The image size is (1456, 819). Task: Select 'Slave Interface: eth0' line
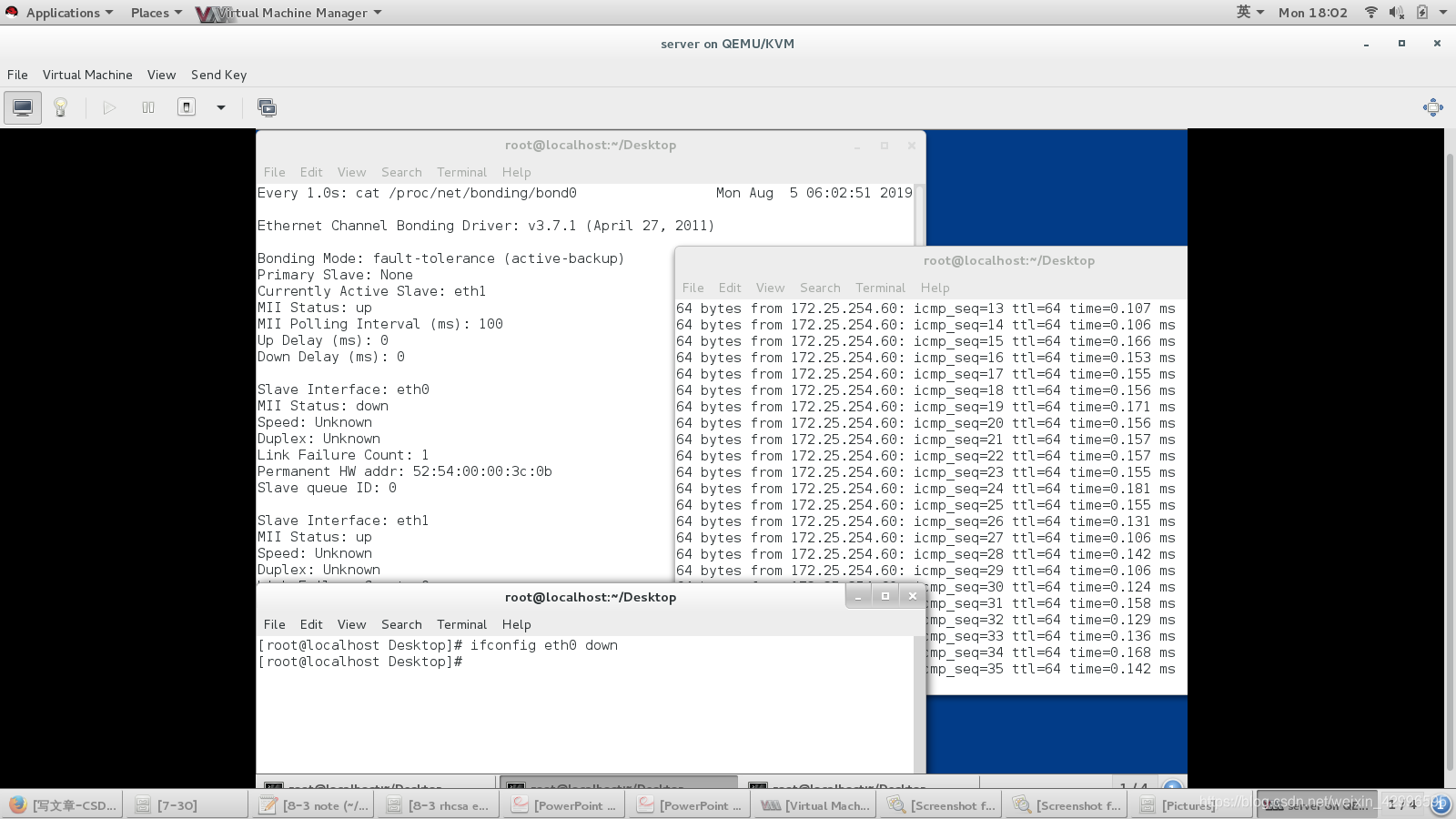[x=343, y=389]
